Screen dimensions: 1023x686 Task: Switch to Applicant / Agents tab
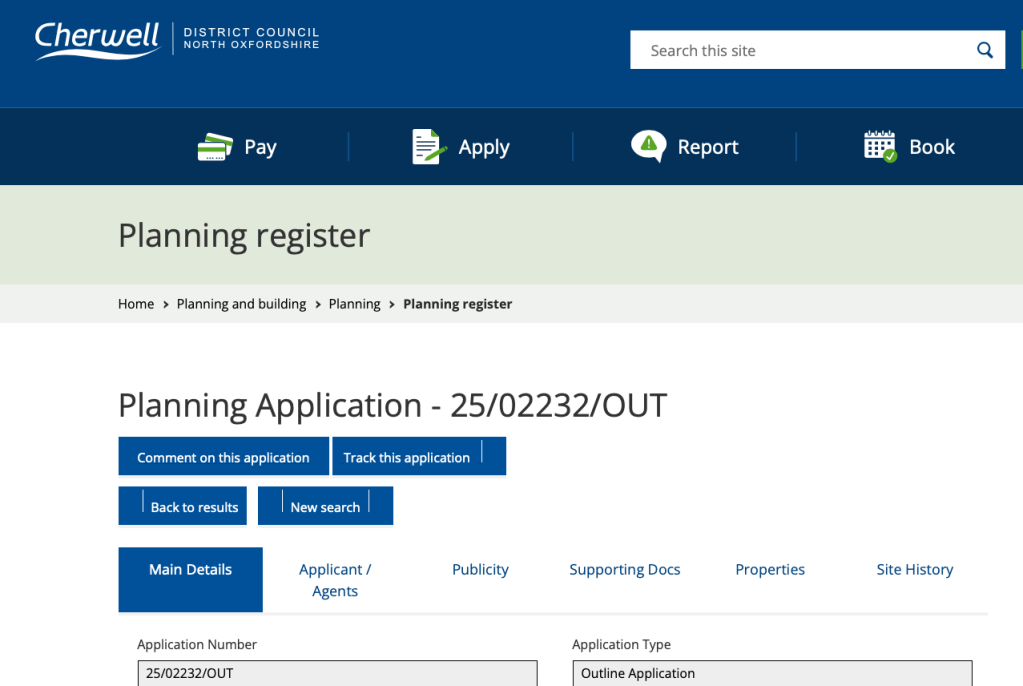click(x=335, y=580)
